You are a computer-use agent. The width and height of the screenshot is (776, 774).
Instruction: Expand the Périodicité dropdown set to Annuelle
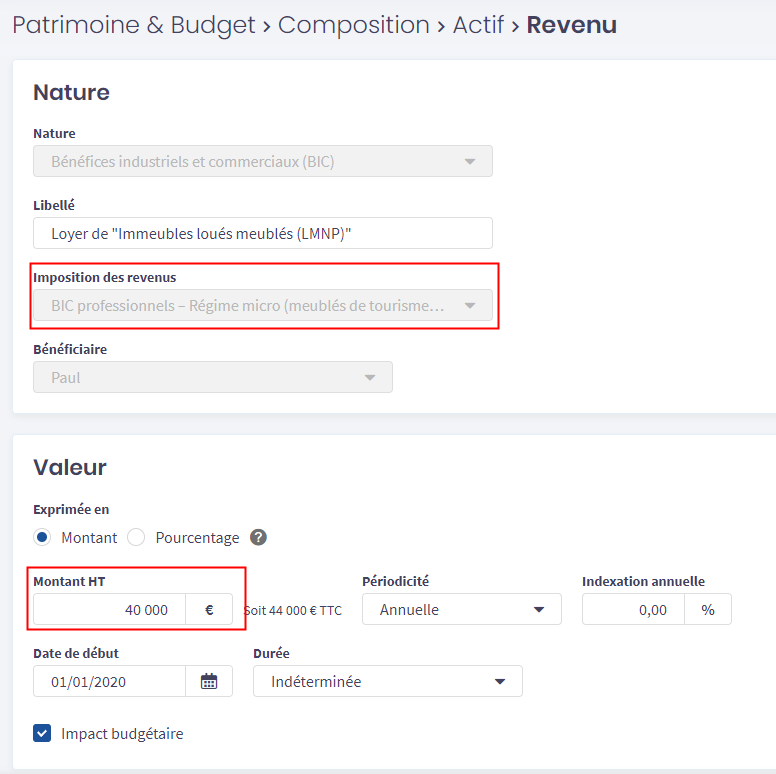click(461, 609)
